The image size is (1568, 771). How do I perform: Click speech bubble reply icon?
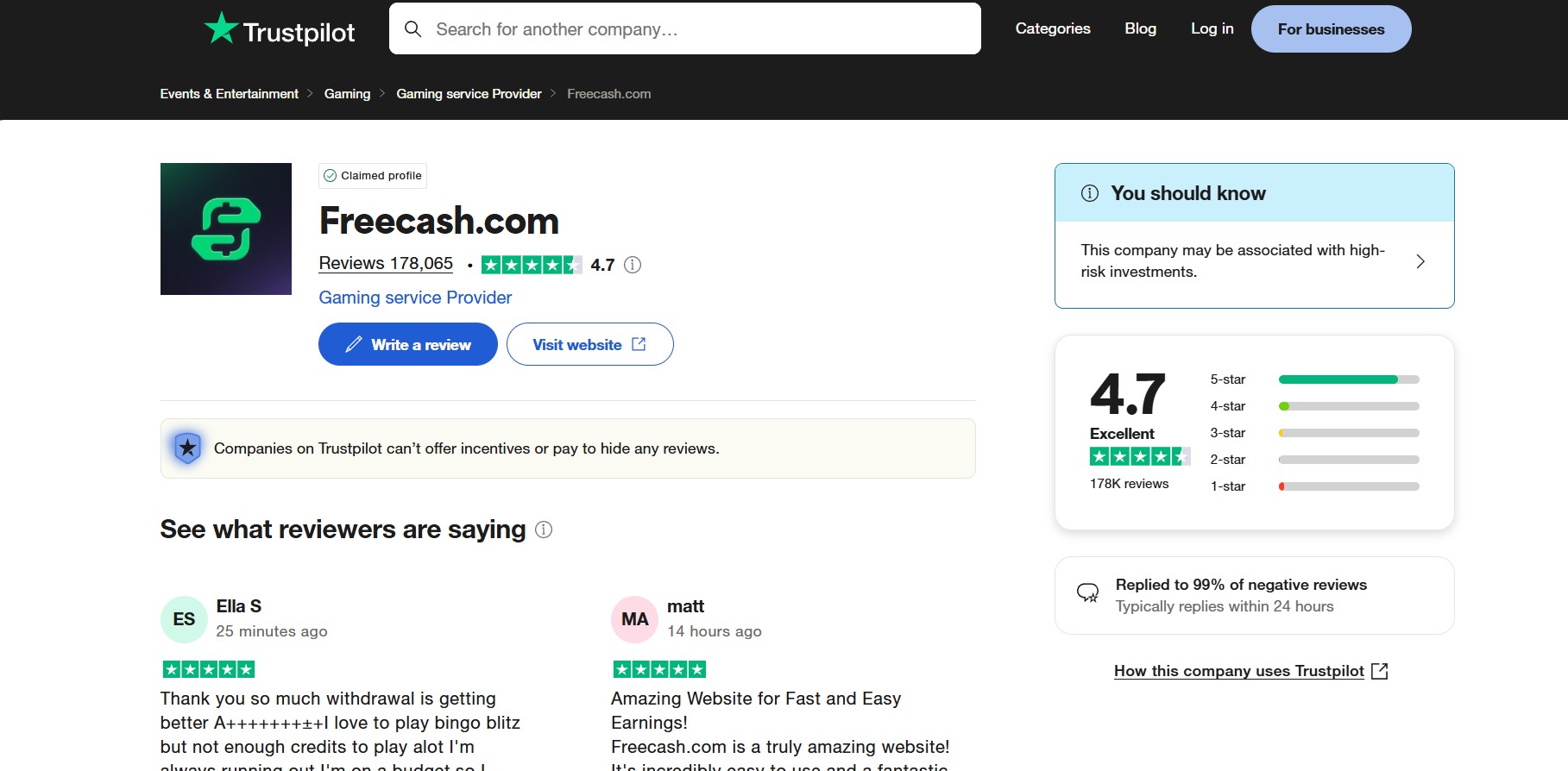point(1087,593)
